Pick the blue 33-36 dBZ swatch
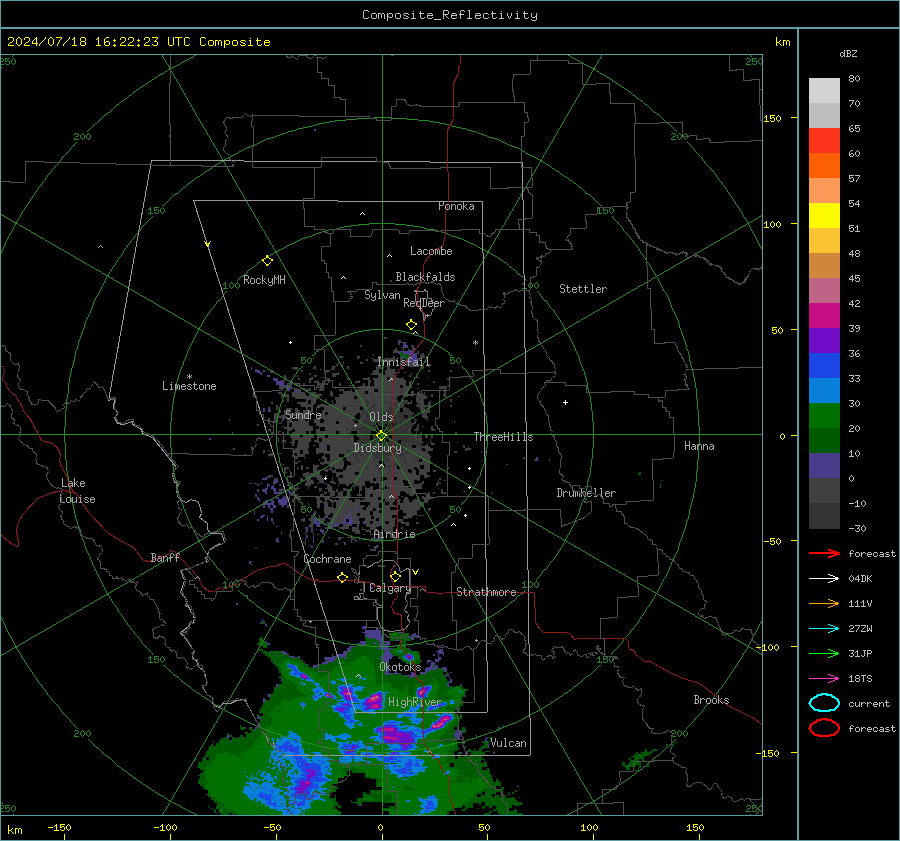Viewport: 900px width, 841px height. pyautogui.click(x=824, y=366)
